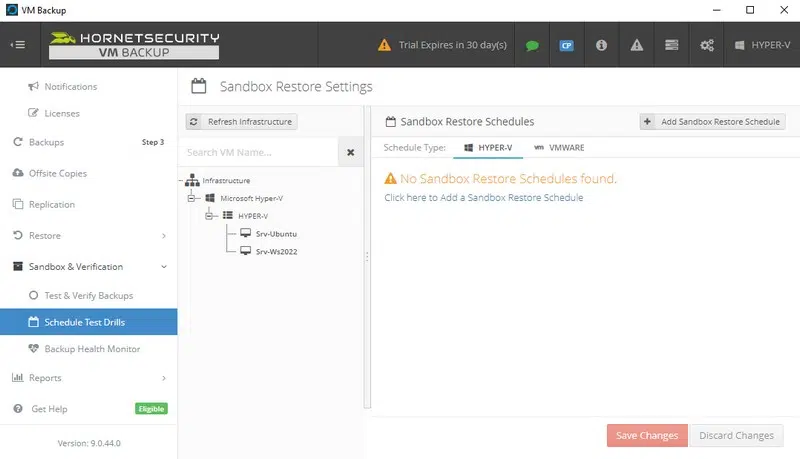Open the server stack icon in header
800x459 pixels.
coord(671,45)
